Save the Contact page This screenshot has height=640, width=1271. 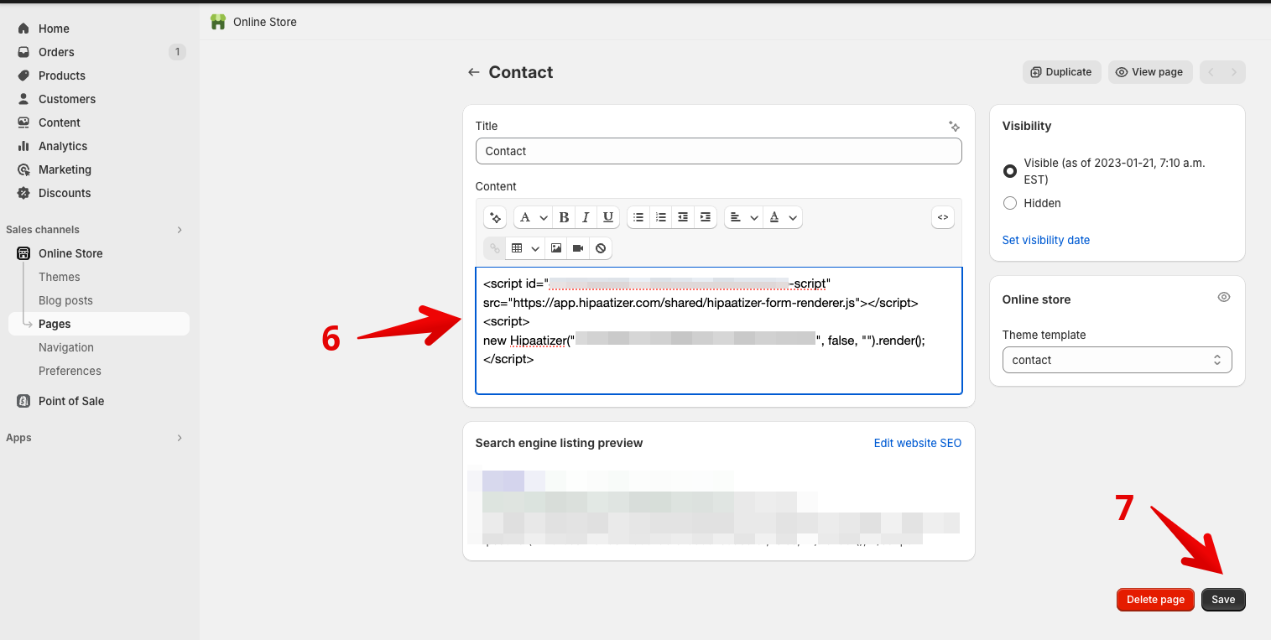(x=1223, y=599)
